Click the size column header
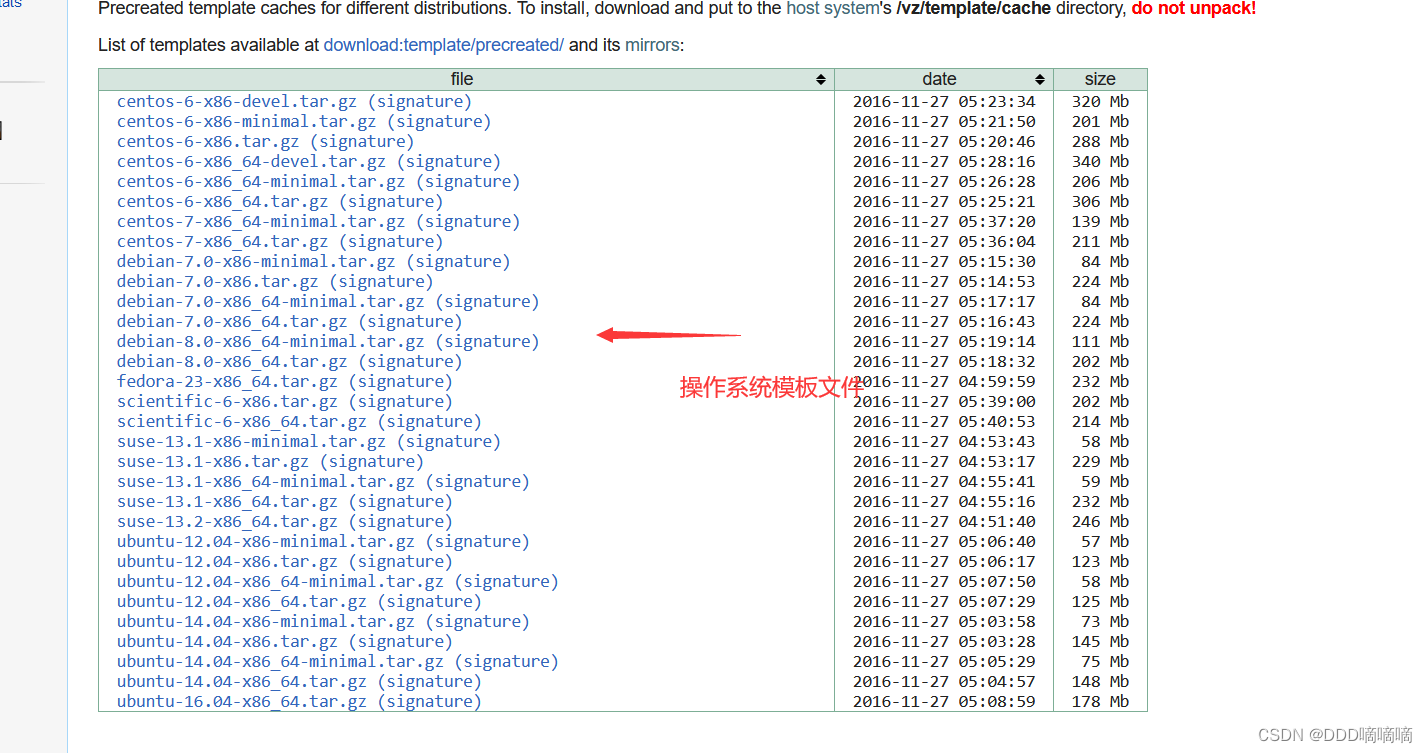 (1100, 79)
